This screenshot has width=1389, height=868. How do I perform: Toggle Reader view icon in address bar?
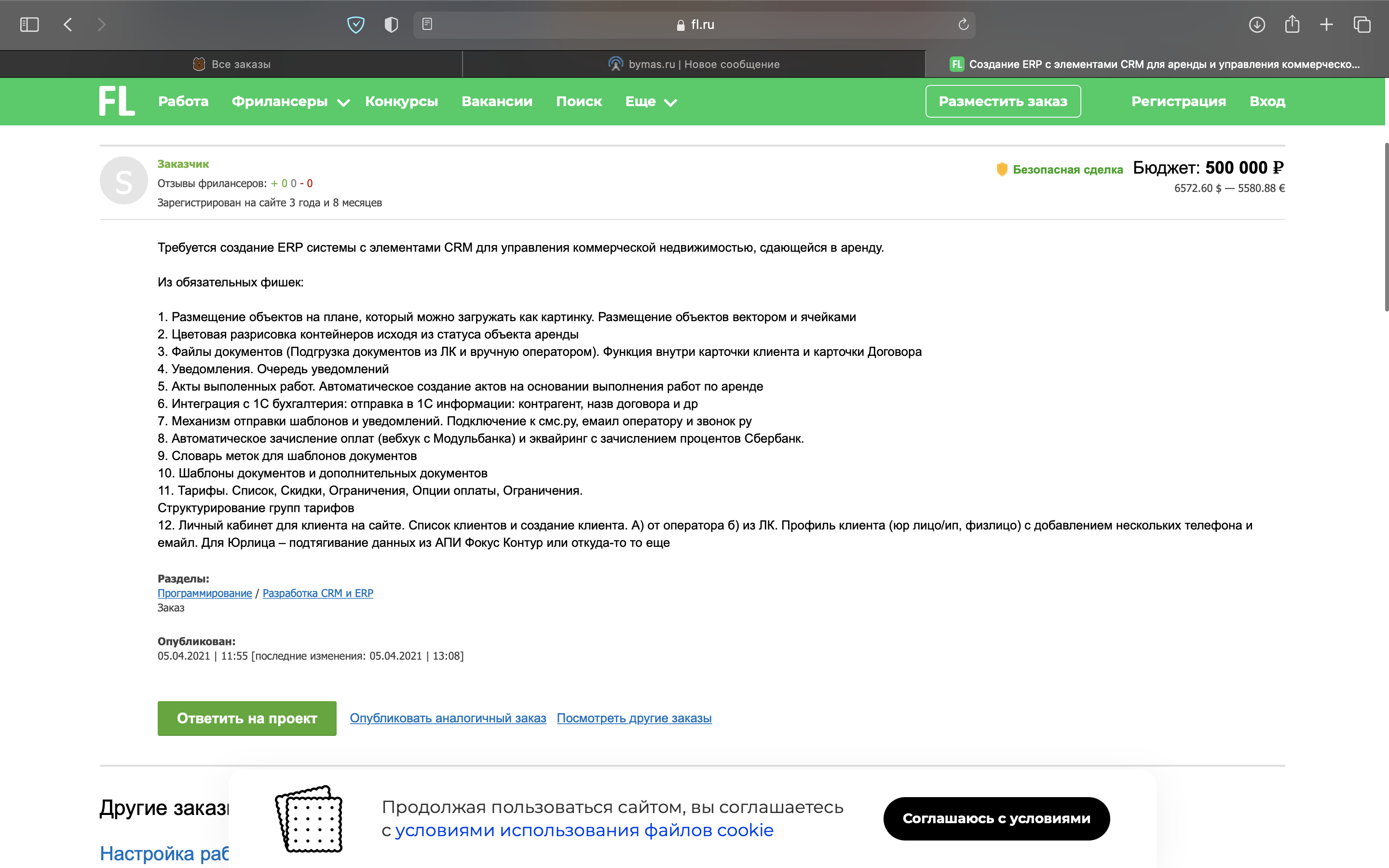pos(427,24)
